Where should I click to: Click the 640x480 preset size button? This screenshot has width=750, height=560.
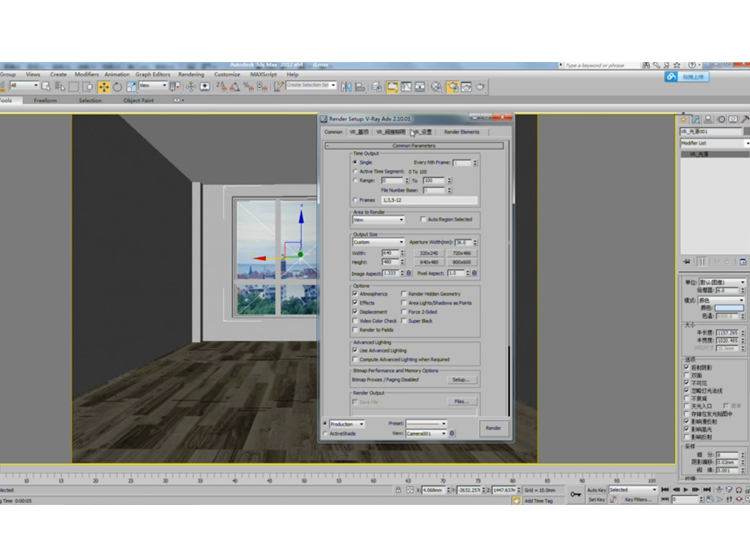click(429, 262)
